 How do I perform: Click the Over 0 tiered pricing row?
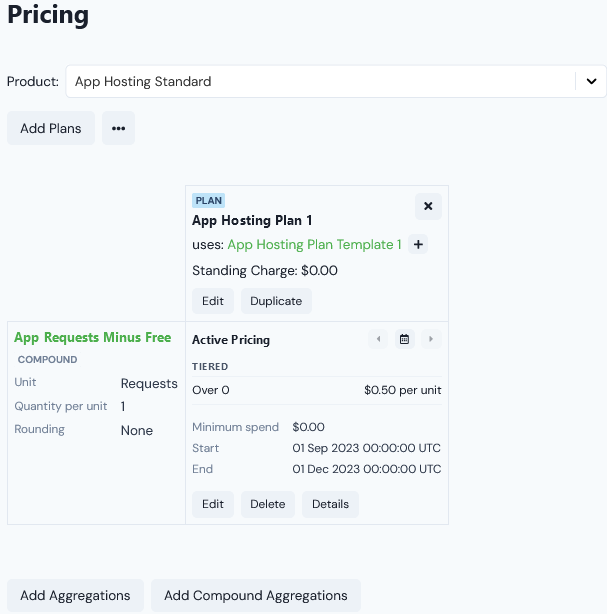pos(316,390)
